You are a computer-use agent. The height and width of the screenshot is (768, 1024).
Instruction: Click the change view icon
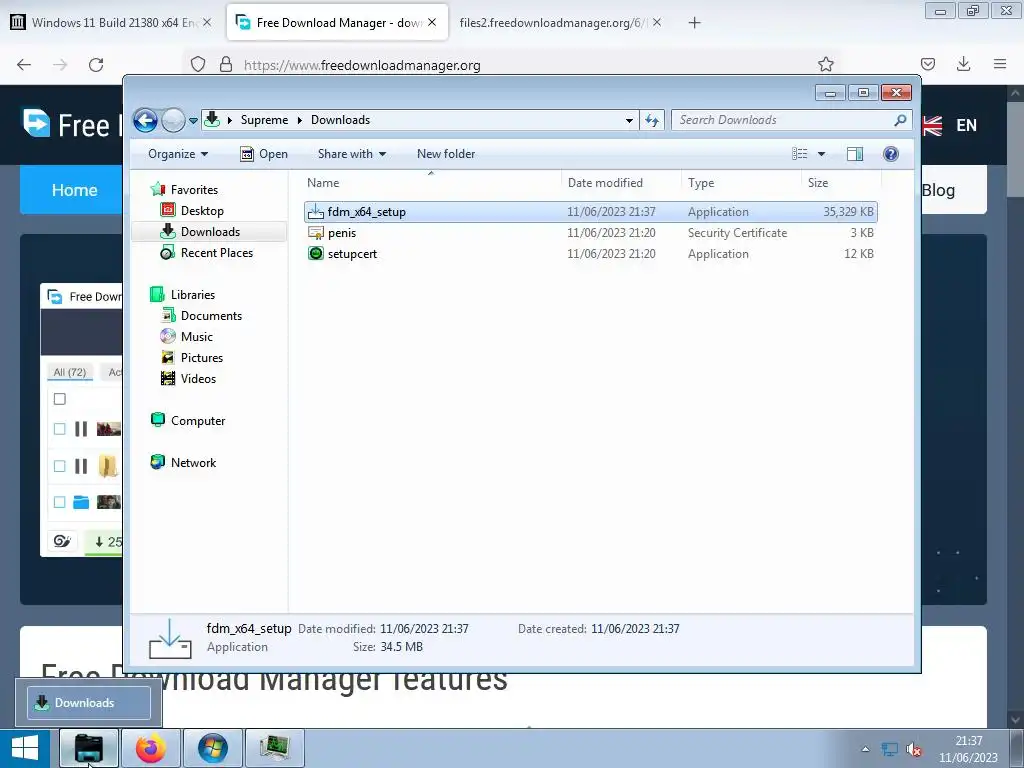point(800,154)
